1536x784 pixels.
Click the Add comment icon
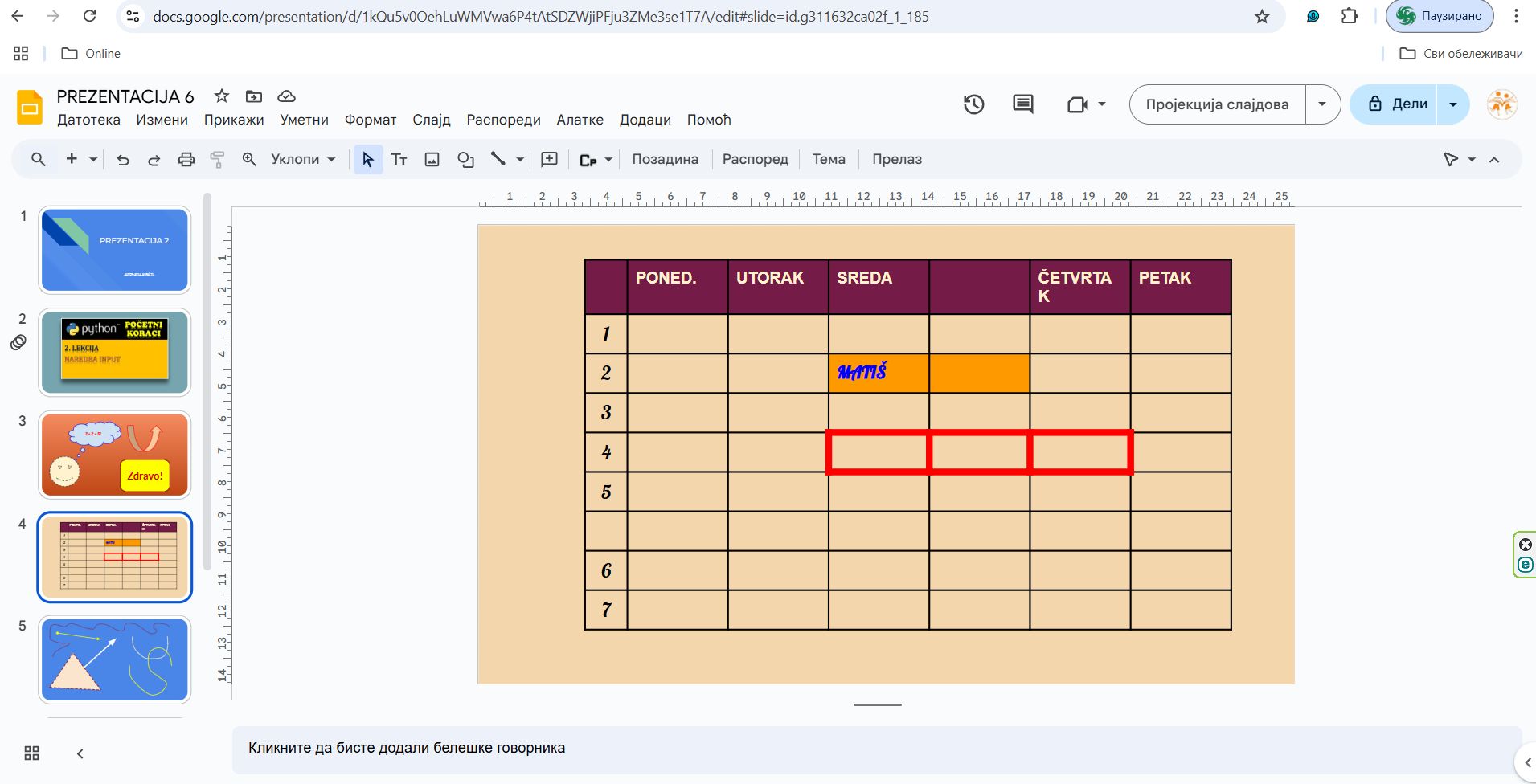(549, 160)
